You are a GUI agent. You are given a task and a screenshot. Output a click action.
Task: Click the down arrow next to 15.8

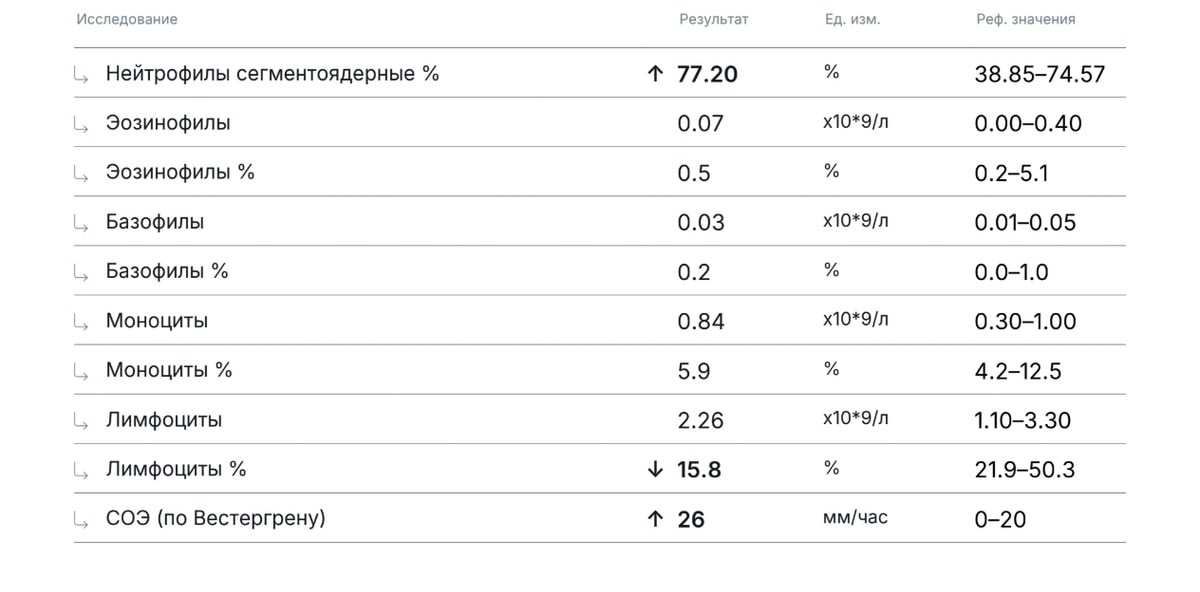click(x=656, y=469)
